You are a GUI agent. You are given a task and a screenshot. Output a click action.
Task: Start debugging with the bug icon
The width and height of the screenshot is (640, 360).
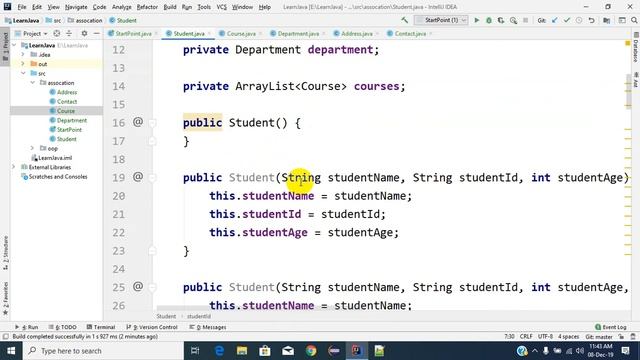489,20
